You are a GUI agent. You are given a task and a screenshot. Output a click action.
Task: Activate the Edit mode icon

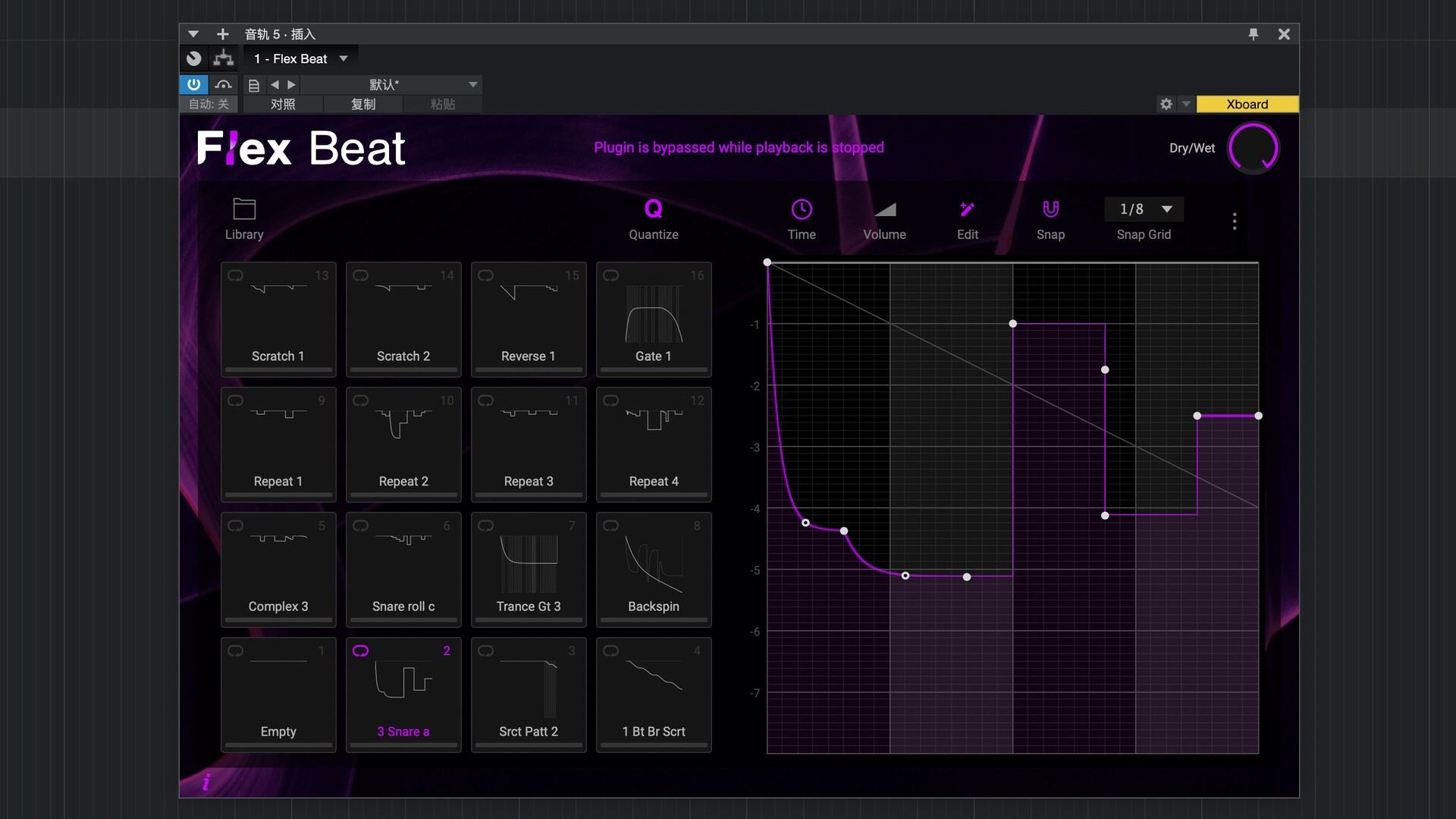(967, 210)
